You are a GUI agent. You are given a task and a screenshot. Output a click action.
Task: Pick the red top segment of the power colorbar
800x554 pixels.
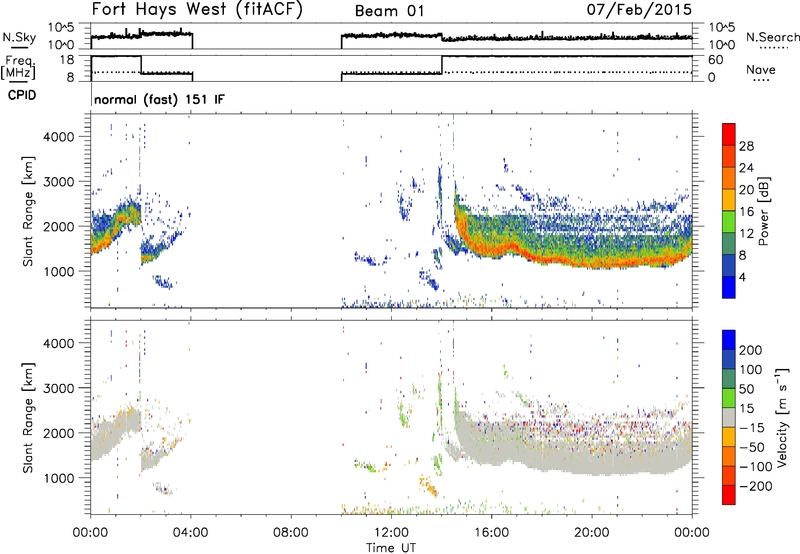pyautogui.click(x=729, y=135)
